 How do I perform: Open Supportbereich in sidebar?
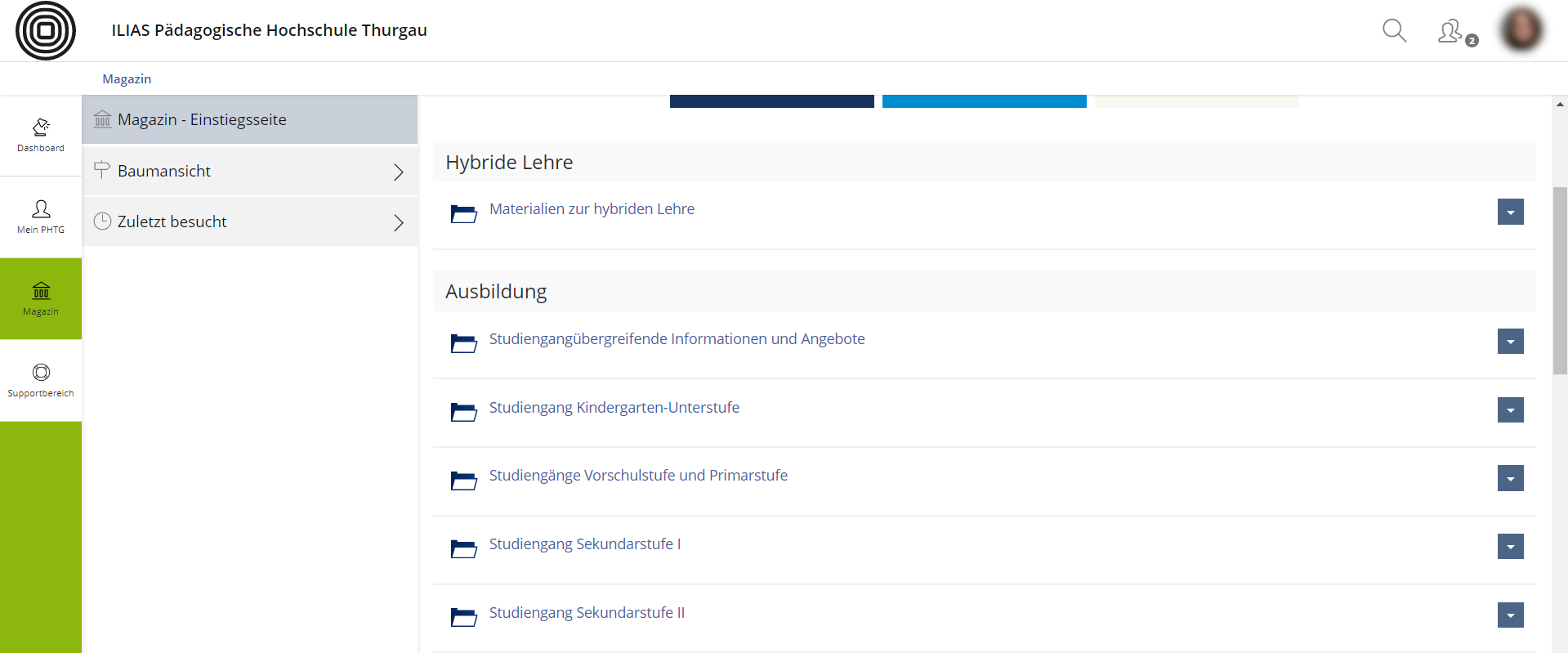[41, 380]
